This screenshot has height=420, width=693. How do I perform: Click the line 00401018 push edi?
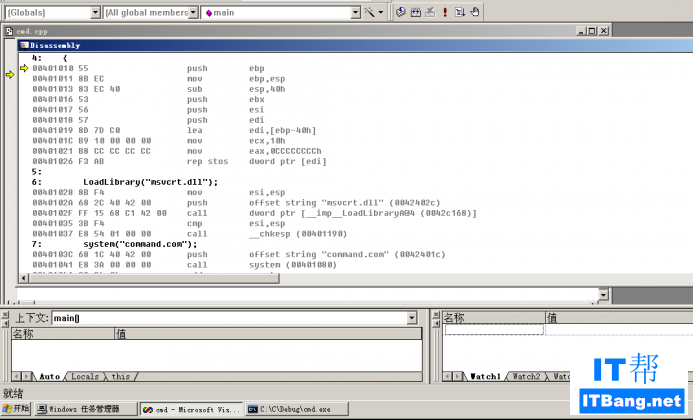point(148,120)
